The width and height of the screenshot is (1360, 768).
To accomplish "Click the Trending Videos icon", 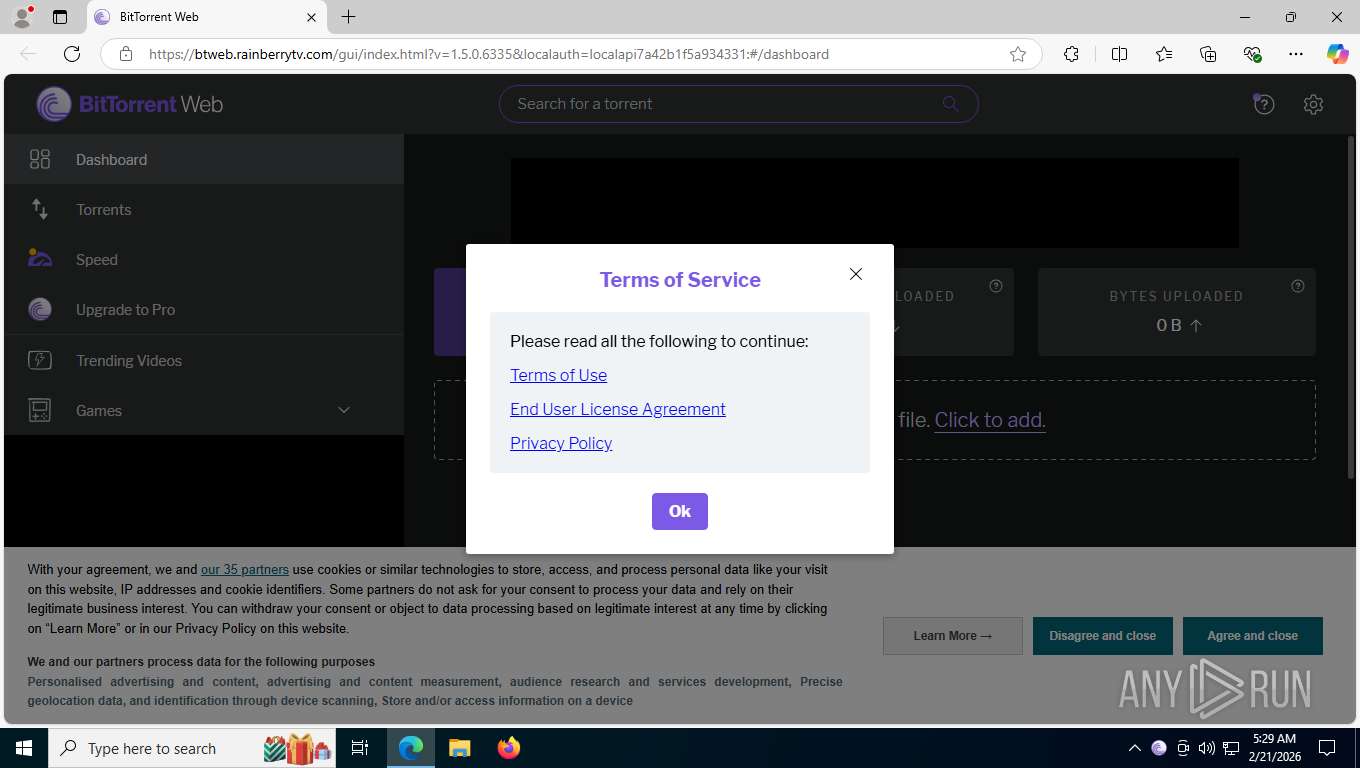I will click(40, 360).
